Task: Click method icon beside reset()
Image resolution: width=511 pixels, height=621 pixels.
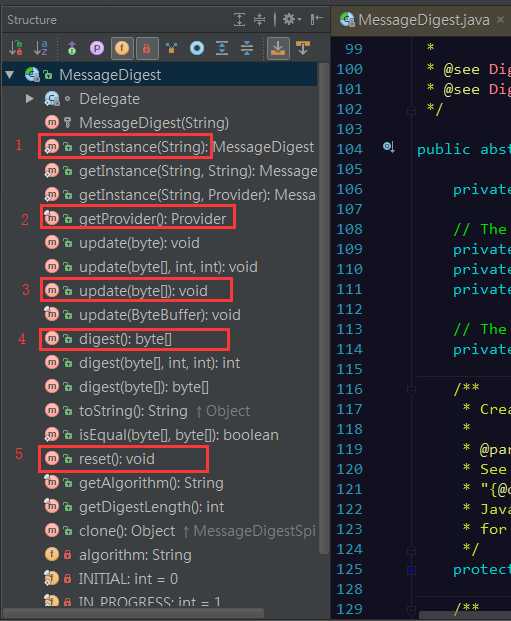Action: [x=51, y=459]
